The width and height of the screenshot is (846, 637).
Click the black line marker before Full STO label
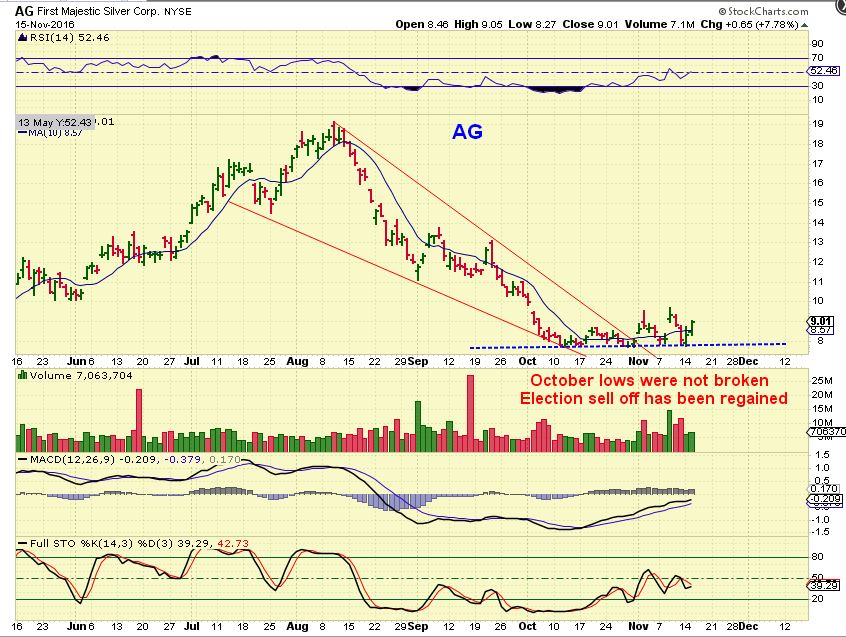(x=22, y=543)
